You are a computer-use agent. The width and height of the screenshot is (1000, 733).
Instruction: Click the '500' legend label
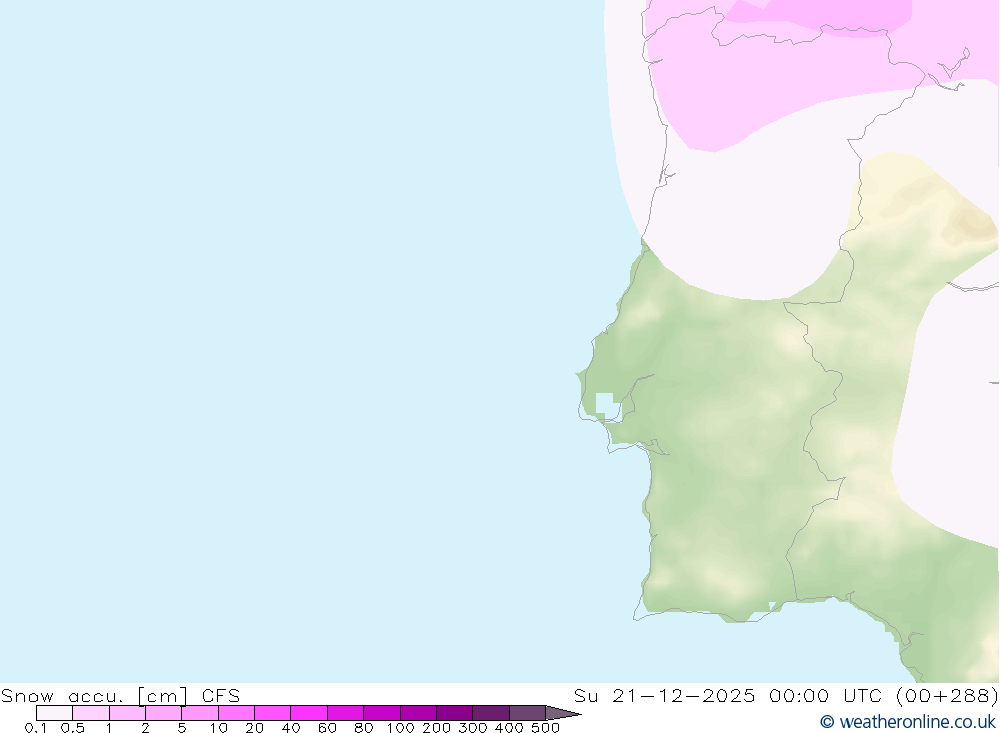pyautogui.click(x=545, y=727)
